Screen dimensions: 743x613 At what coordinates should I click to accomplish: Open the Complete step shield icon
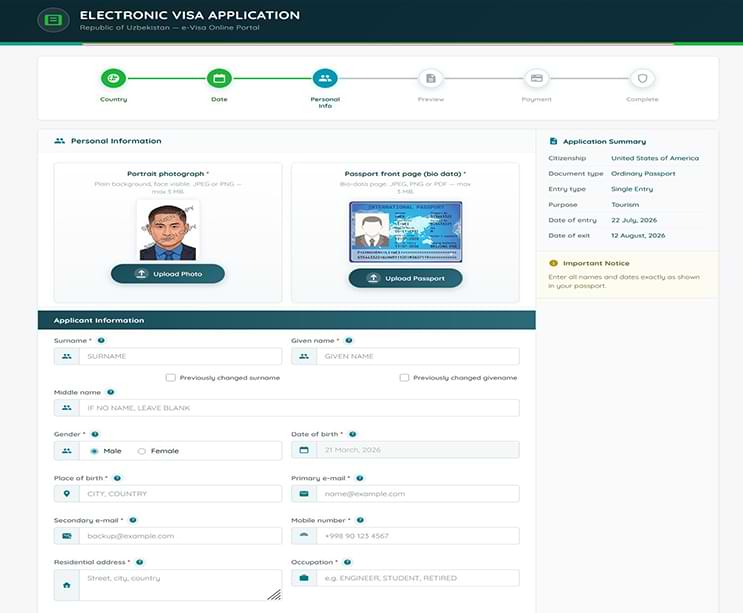tap(642, 78)
